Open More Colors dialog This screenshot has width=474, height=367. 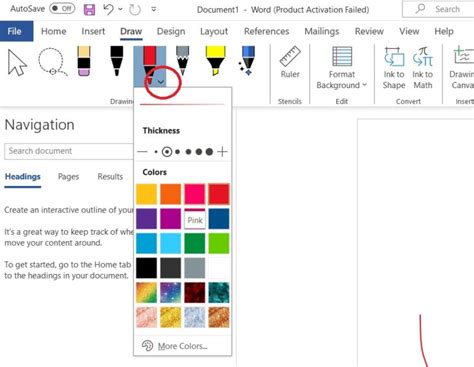click(182, 346)
